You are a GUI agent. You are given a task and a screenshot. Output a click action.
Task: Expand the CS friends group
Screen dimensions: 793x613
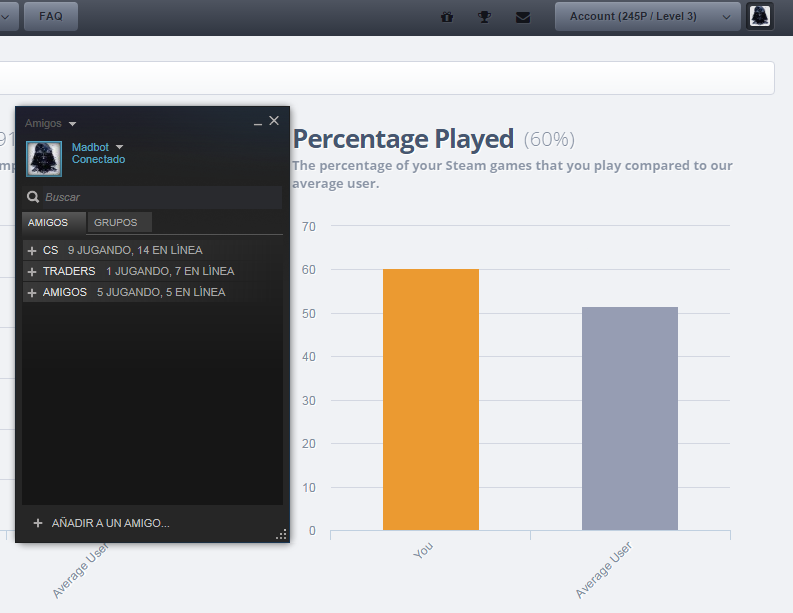click(x=32, y=251)
